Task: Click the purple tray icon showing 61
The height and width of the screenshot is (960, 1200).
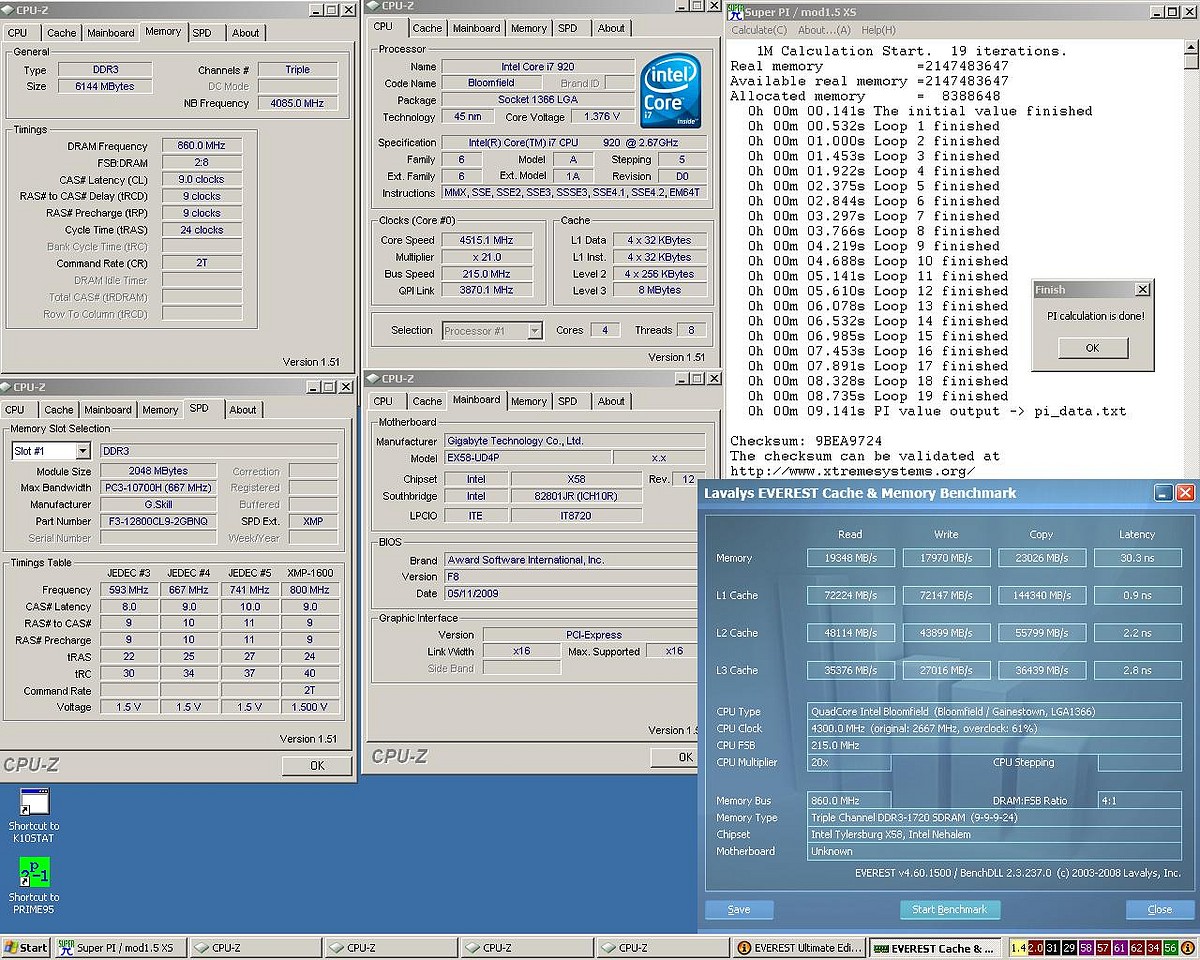Action: (1121, 947)
